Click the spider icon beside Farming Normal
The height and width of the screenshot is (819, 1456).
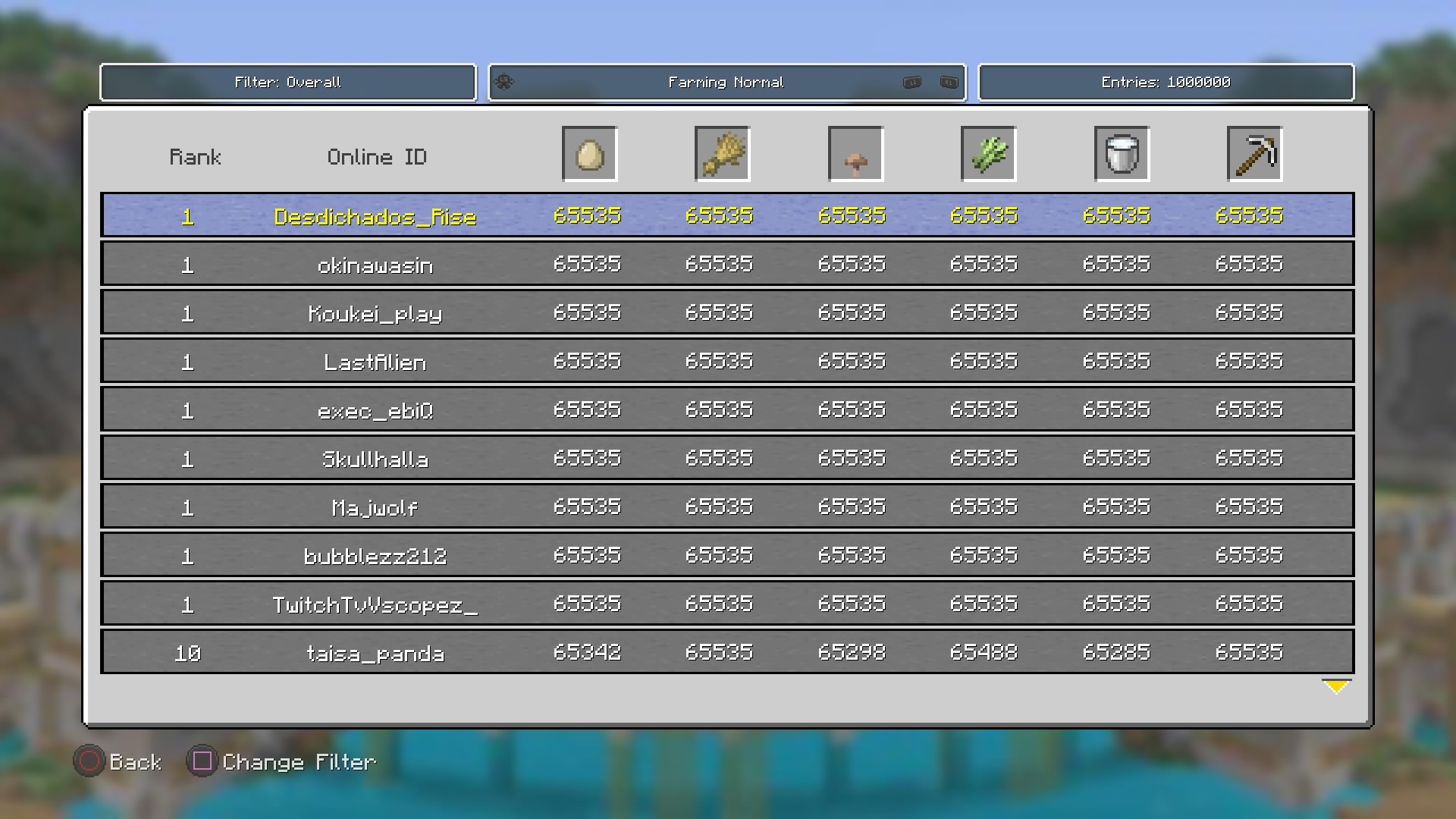(x=504, y=82)
